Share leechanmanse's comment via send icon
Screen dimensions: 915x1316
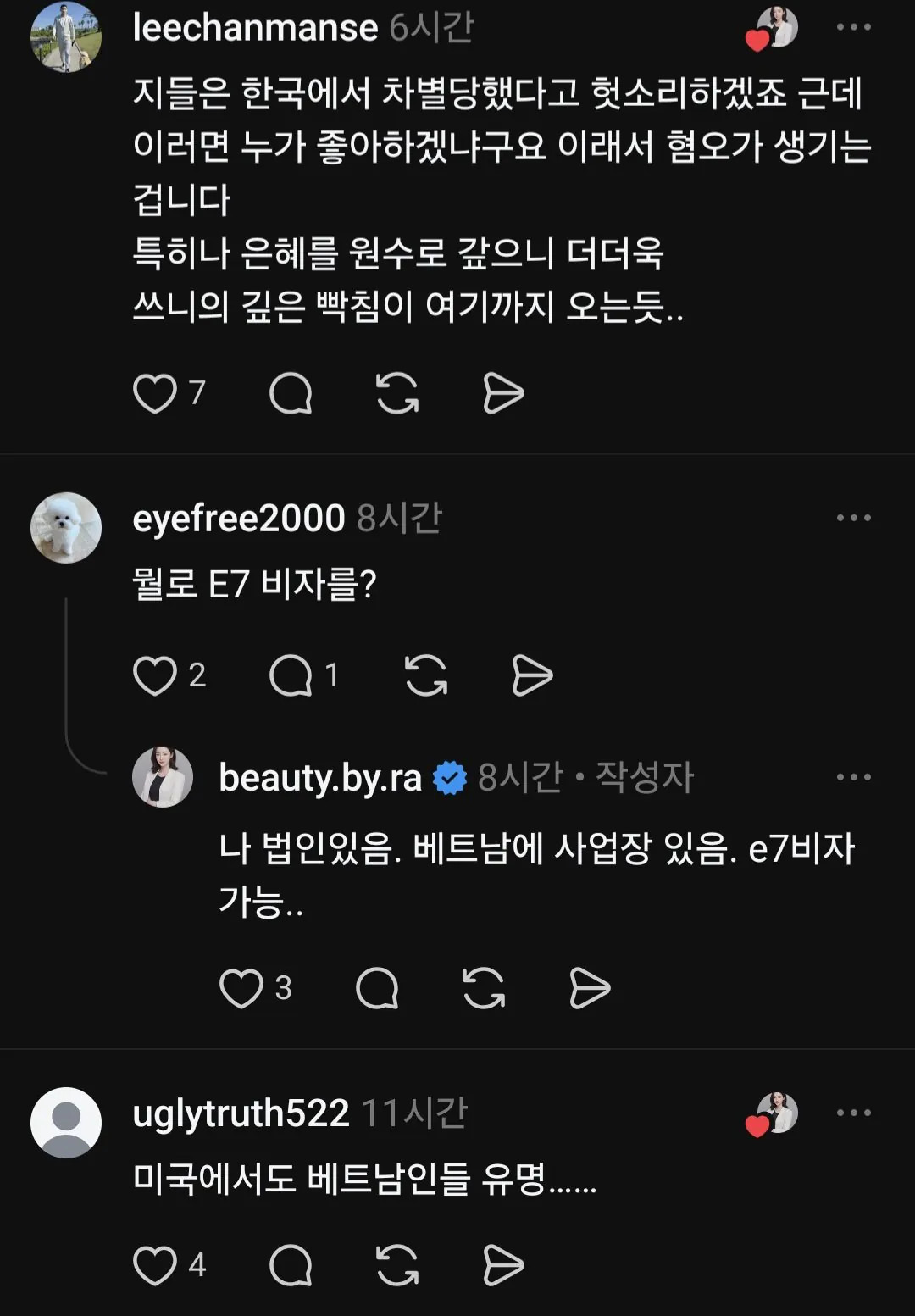(503, 393)
